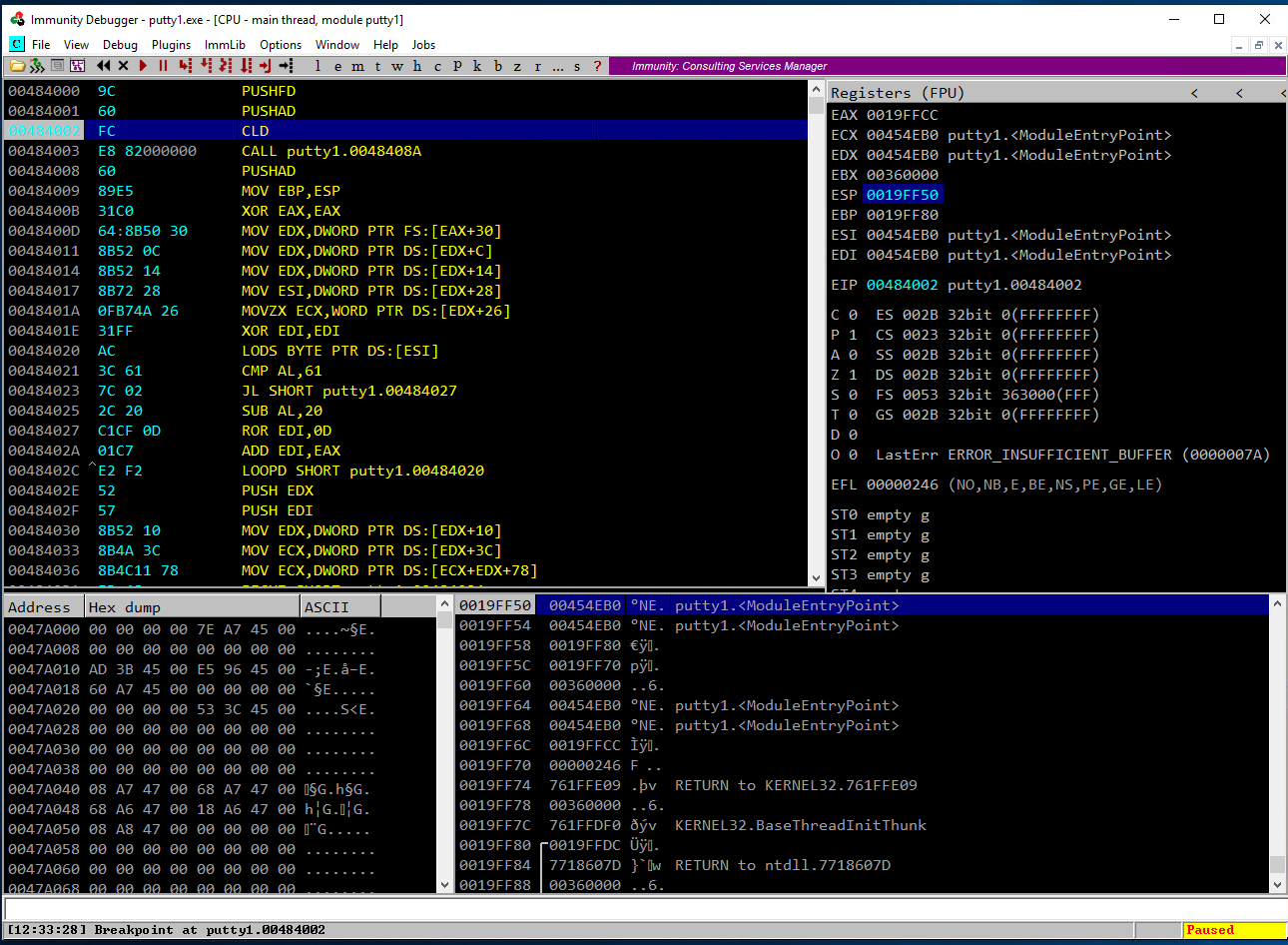Click the Open file folder icon
The width and height of the screenshot is (1288, 945).
click(17, 66)
